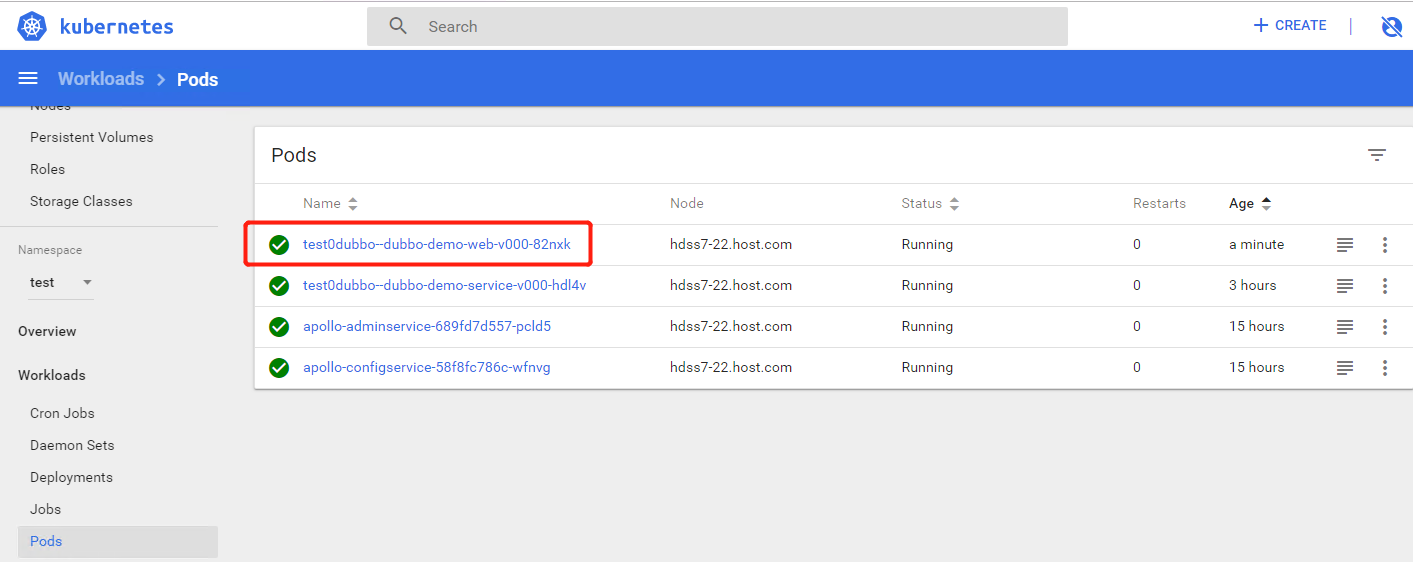Click the filter icon in Pods card

coord(1376,155)
